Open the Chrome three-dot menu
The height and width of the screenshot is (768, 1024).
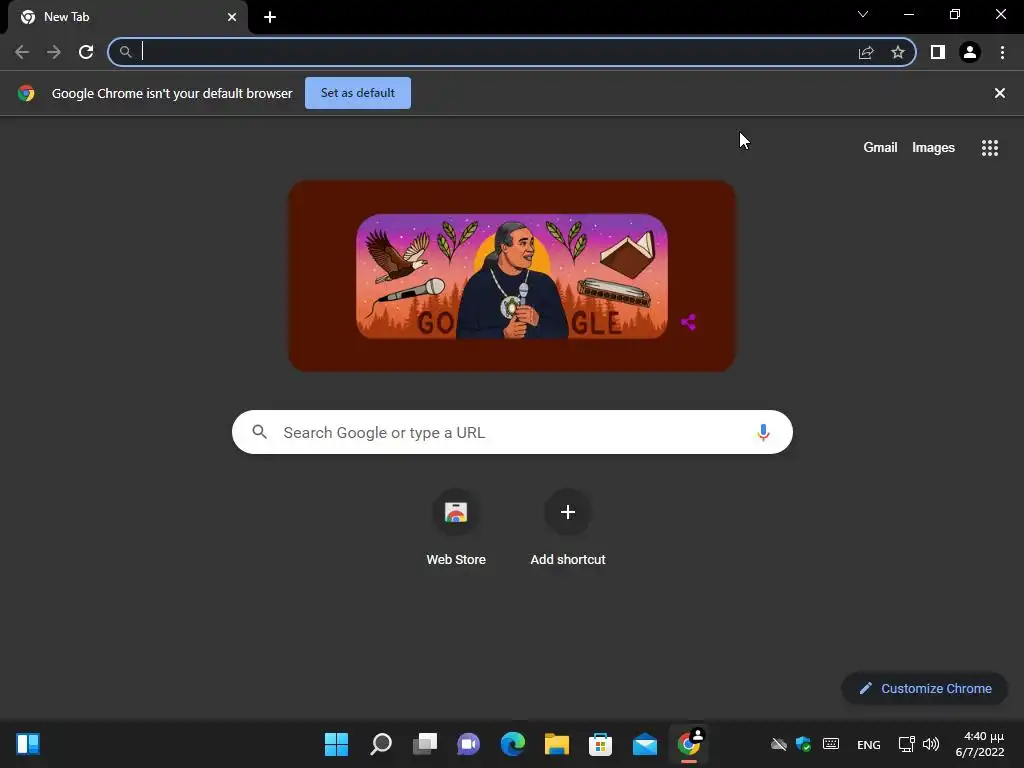click(1002, 52)
